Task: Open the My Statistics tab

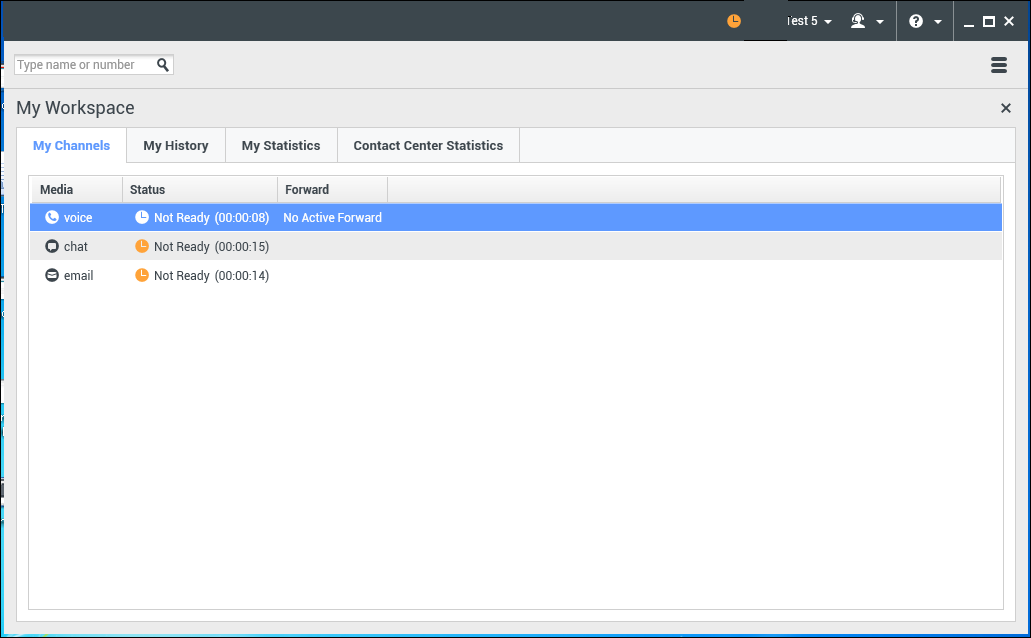Action: pyautogui.click(x=281, y=145)
